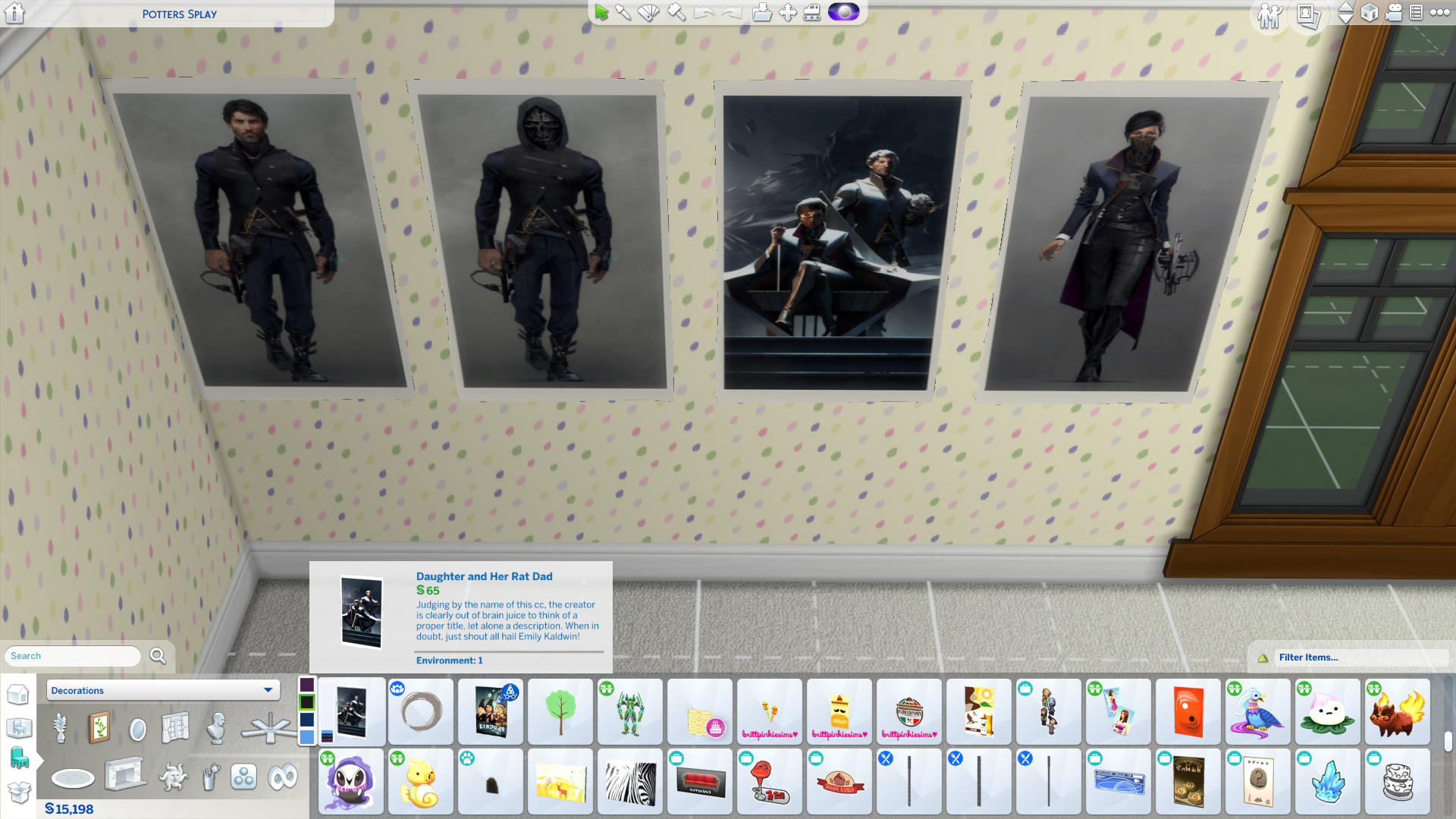This screenshot has height=819, width=1456.
Task: Select the Curtains and Blinds subcategory
Action: click(175, 728)
